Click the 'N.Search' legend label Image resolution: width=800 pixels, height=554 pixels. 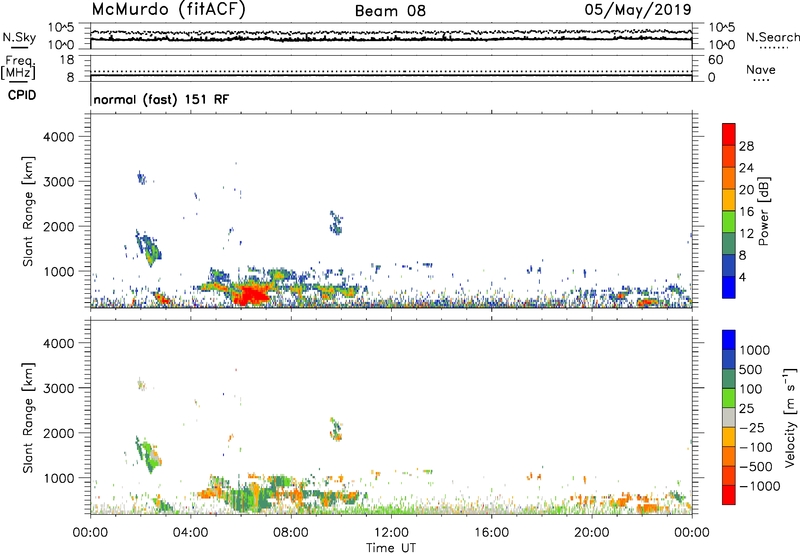click(x=772, y=37)
